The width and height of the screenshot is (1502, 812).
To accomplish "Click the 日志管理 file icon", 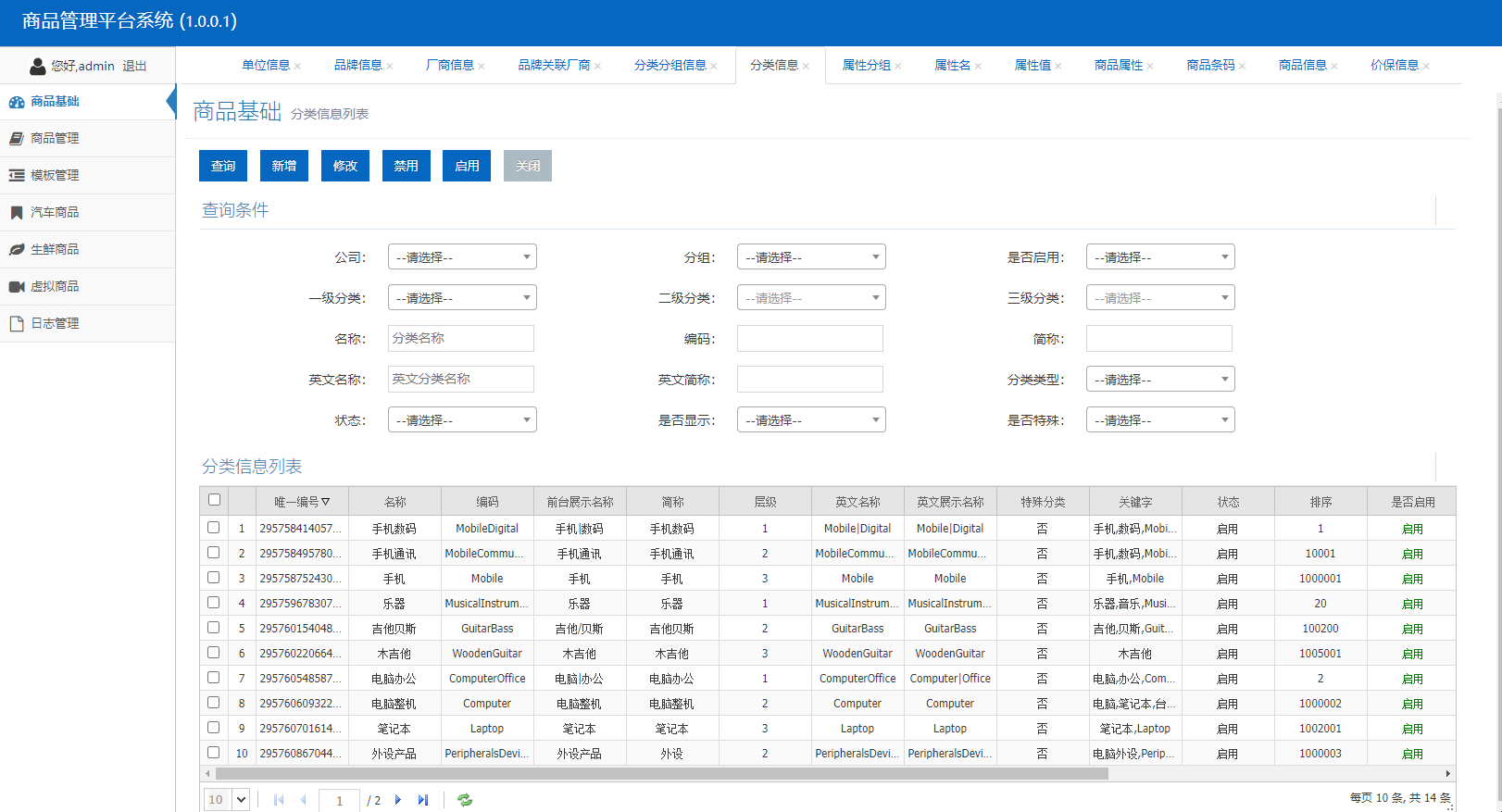I will click(17, 324).
